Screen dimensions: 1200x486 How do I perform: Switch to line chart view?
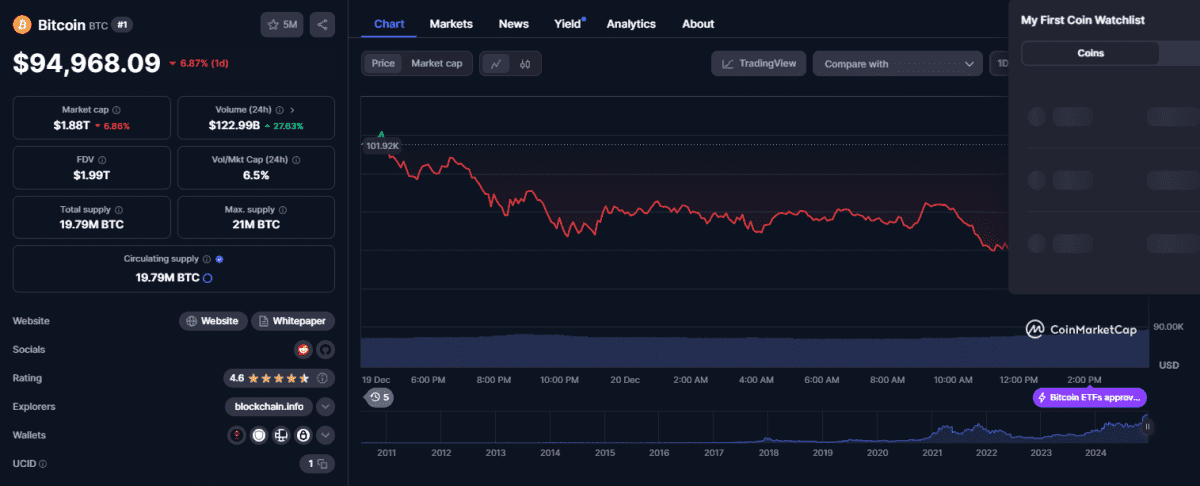click(496, 63)
